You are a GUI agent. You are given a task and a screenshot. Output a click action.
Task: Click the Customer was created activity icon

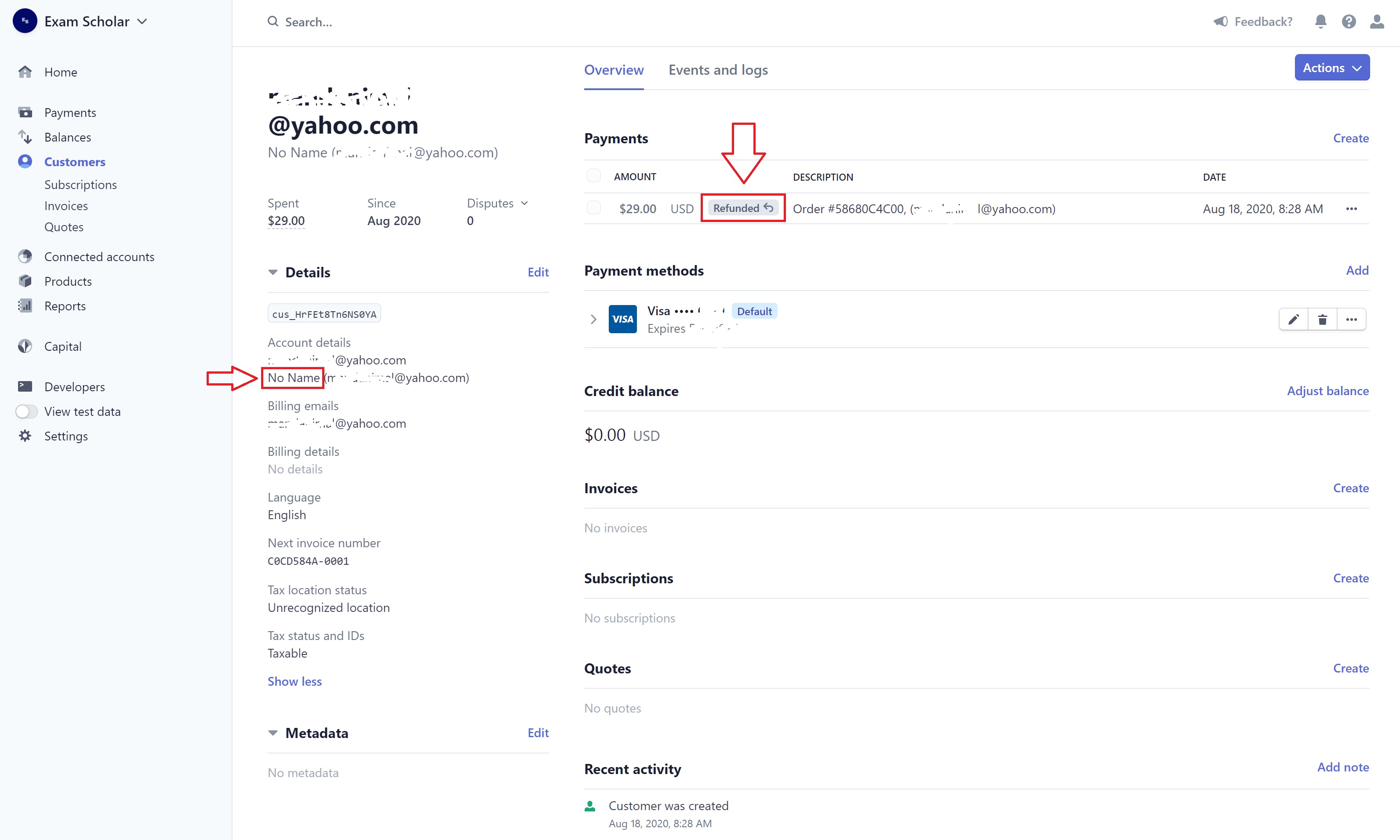[589, 806]
